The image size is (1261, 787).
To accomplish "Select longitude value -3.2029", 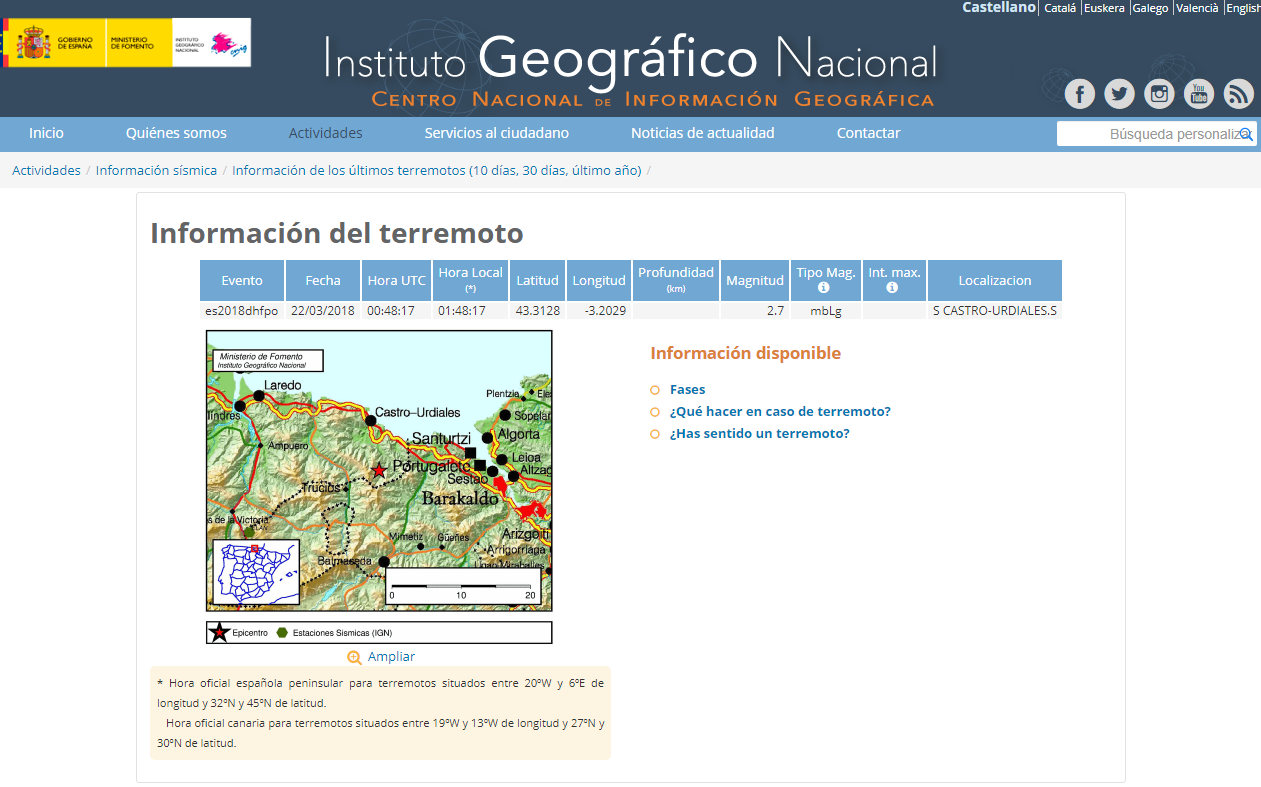I will (x=599, y=311).
